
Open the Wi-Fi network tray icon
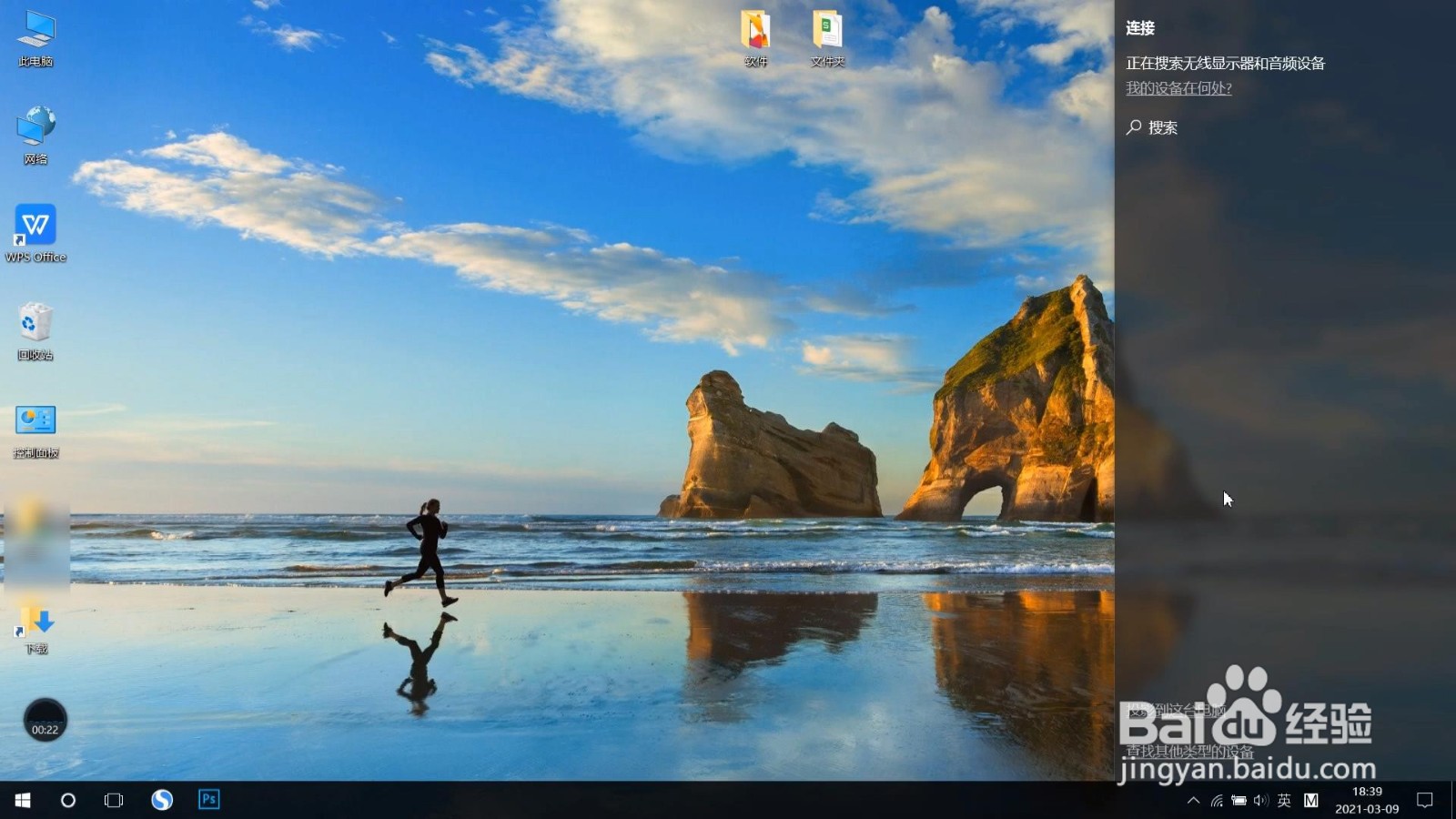[x=1217, y=801]
